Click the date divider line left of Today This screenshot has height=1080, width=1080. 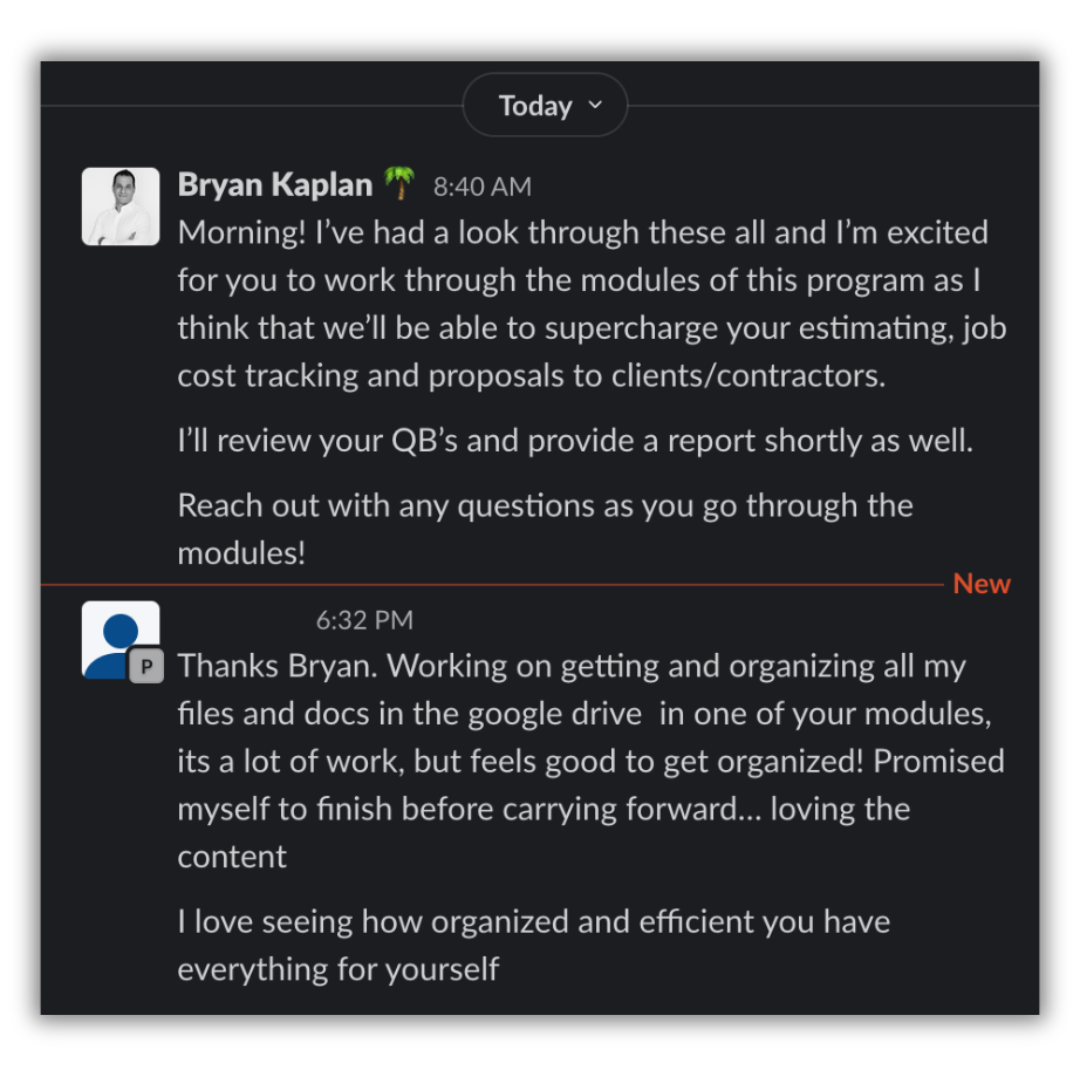pyautogui.click(x=250, y=106)
